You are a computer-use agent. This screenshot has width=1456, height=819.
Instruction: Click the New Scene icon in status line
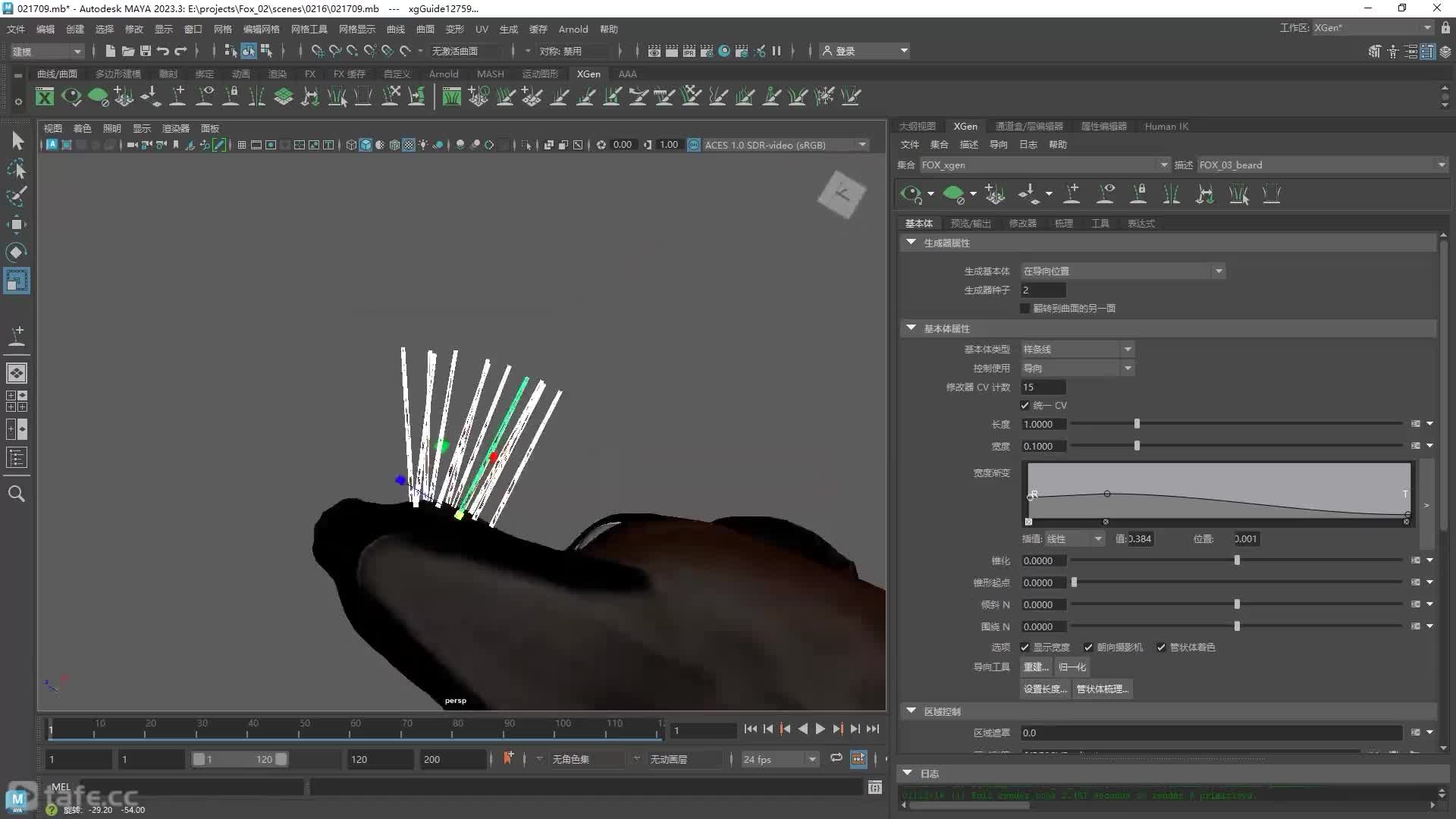110,51
